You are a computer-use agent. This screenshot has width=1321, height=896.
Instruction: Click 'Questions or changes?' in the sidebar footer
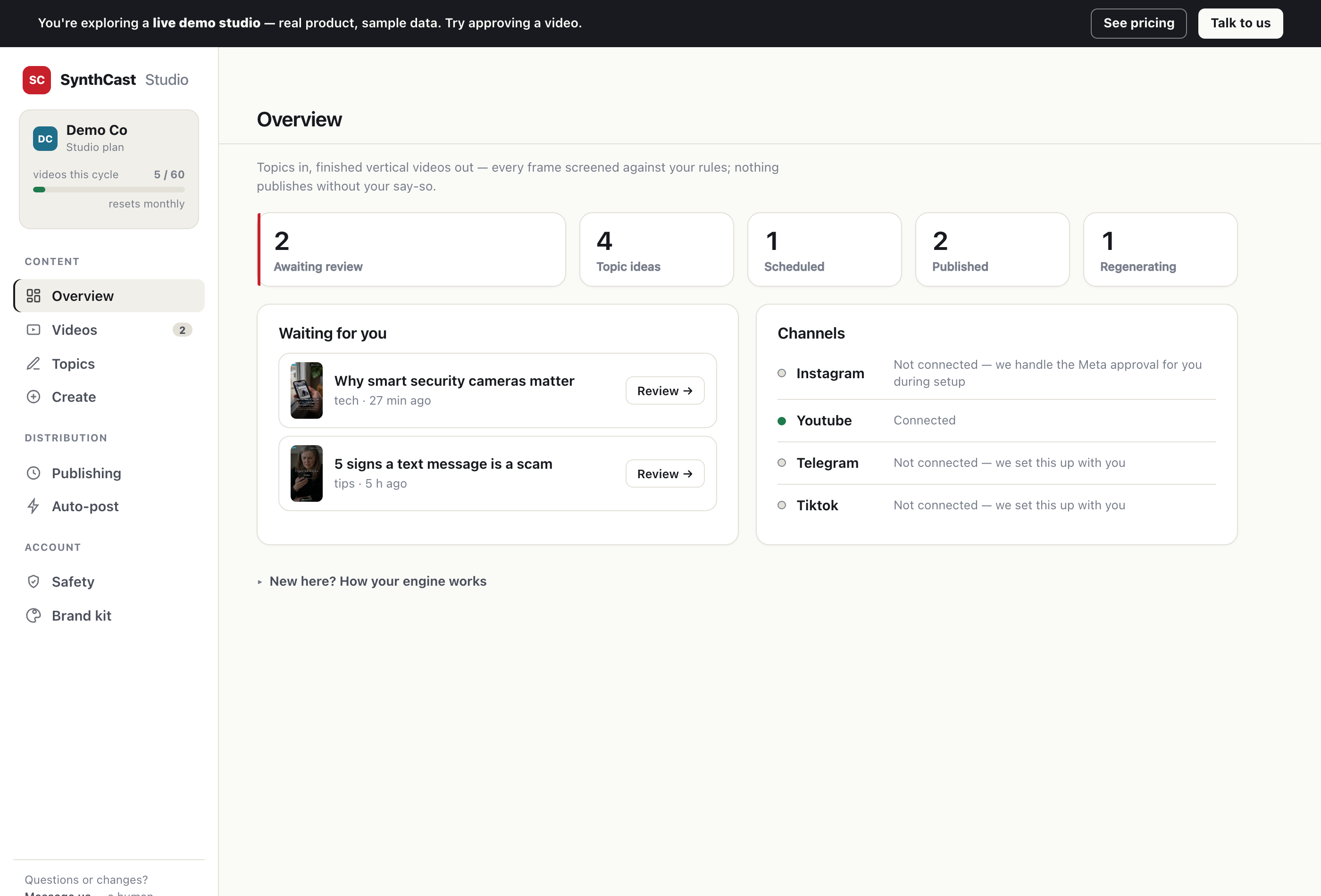click(86, 879)
